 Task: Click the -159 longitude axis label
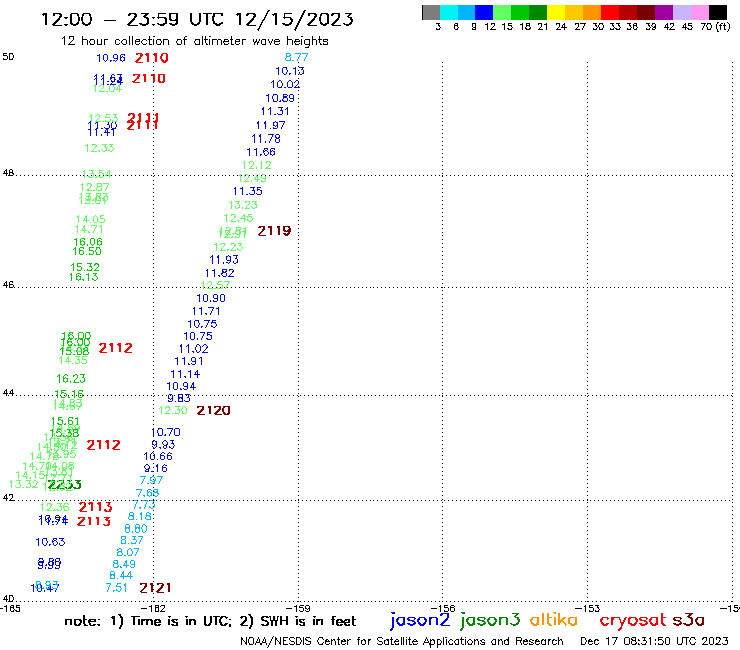tap(298, 608)
